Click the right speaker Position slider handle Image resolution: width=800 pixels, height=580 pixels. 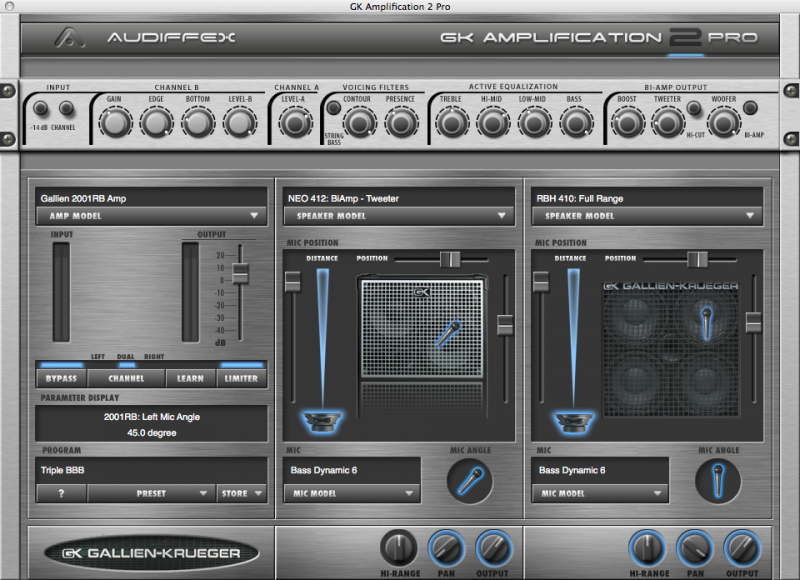coord(697,259)
